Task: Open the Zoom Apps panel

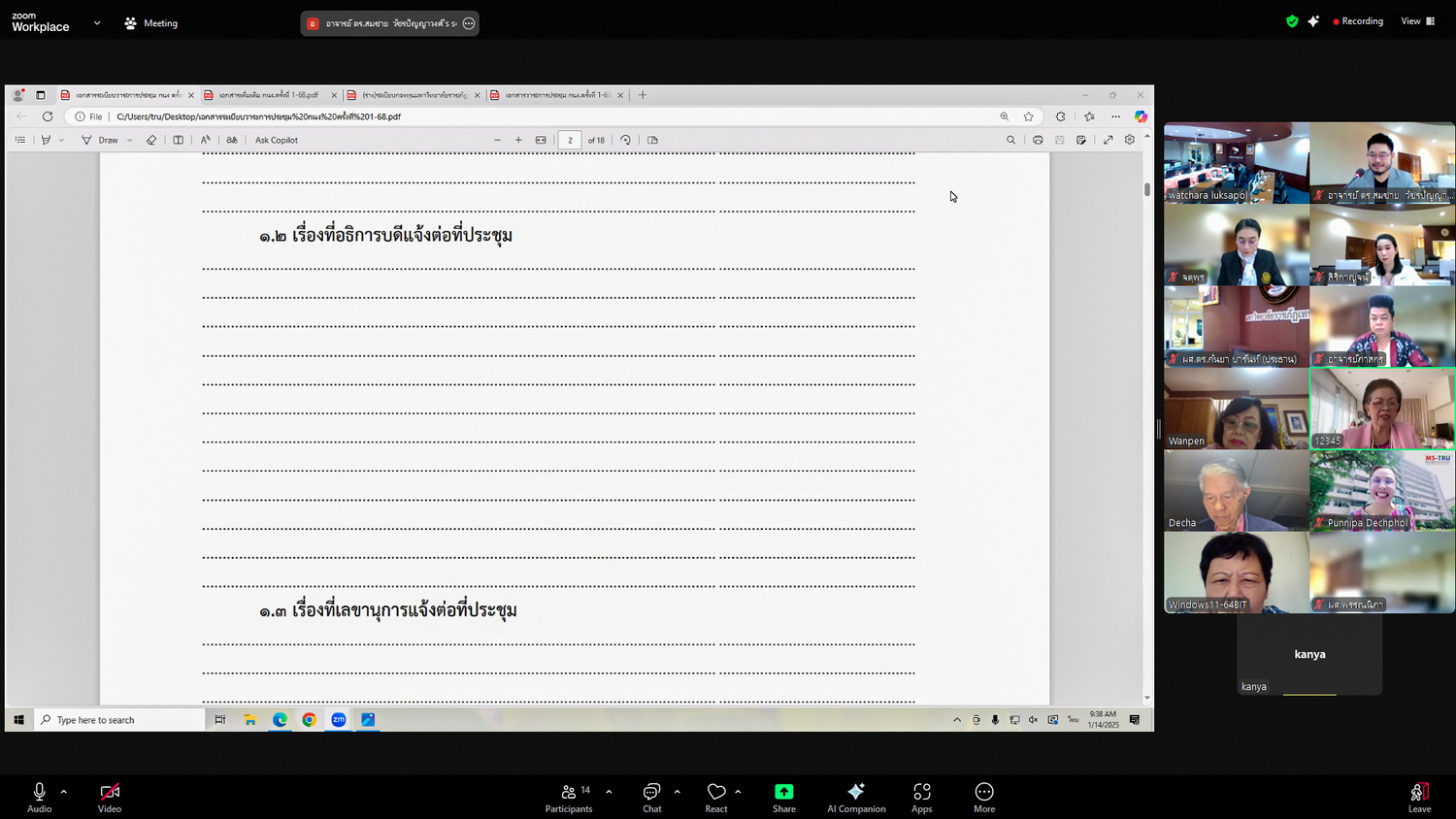Action: [921, 797]
